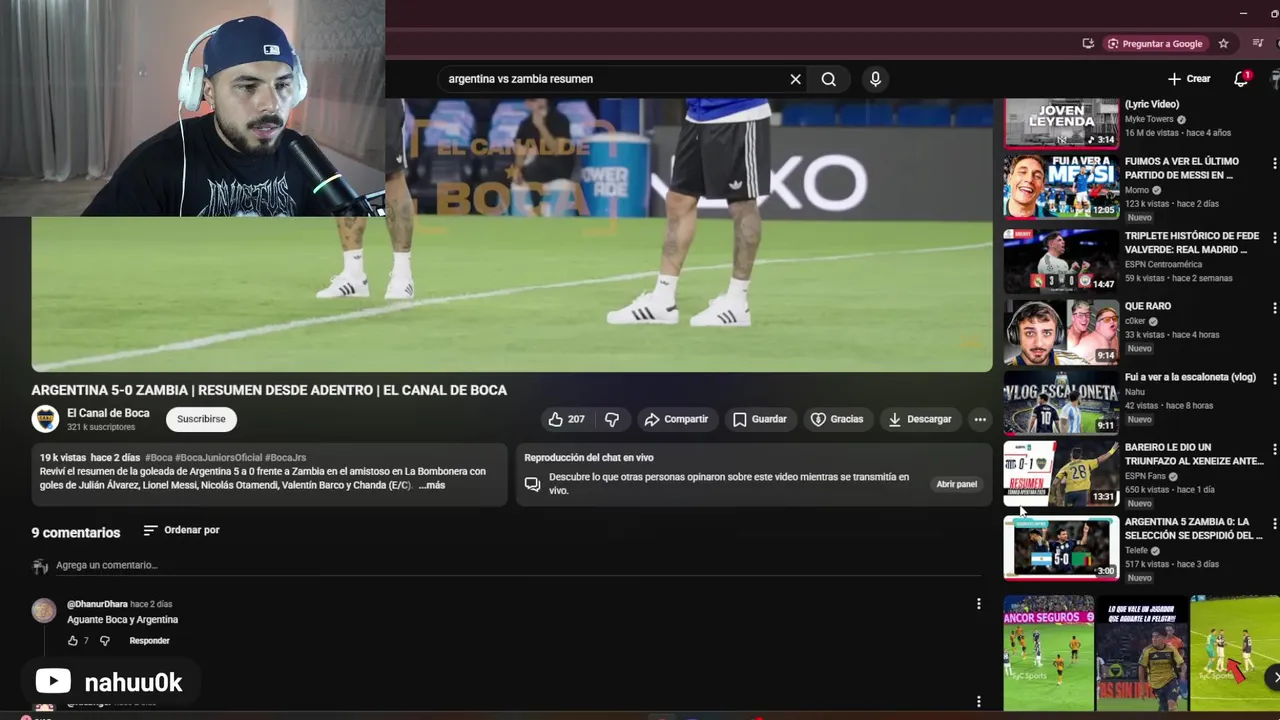Open the Crear upload menu
Viewport: 1280px width, 720px height.
[x=1188, y=79]
